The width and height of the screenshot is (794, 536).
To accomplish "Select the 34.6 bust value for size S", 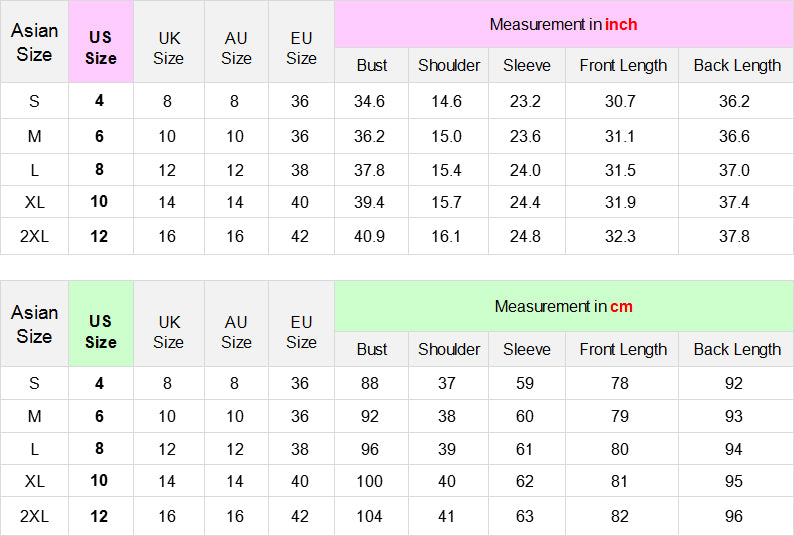I will [369, 101].
